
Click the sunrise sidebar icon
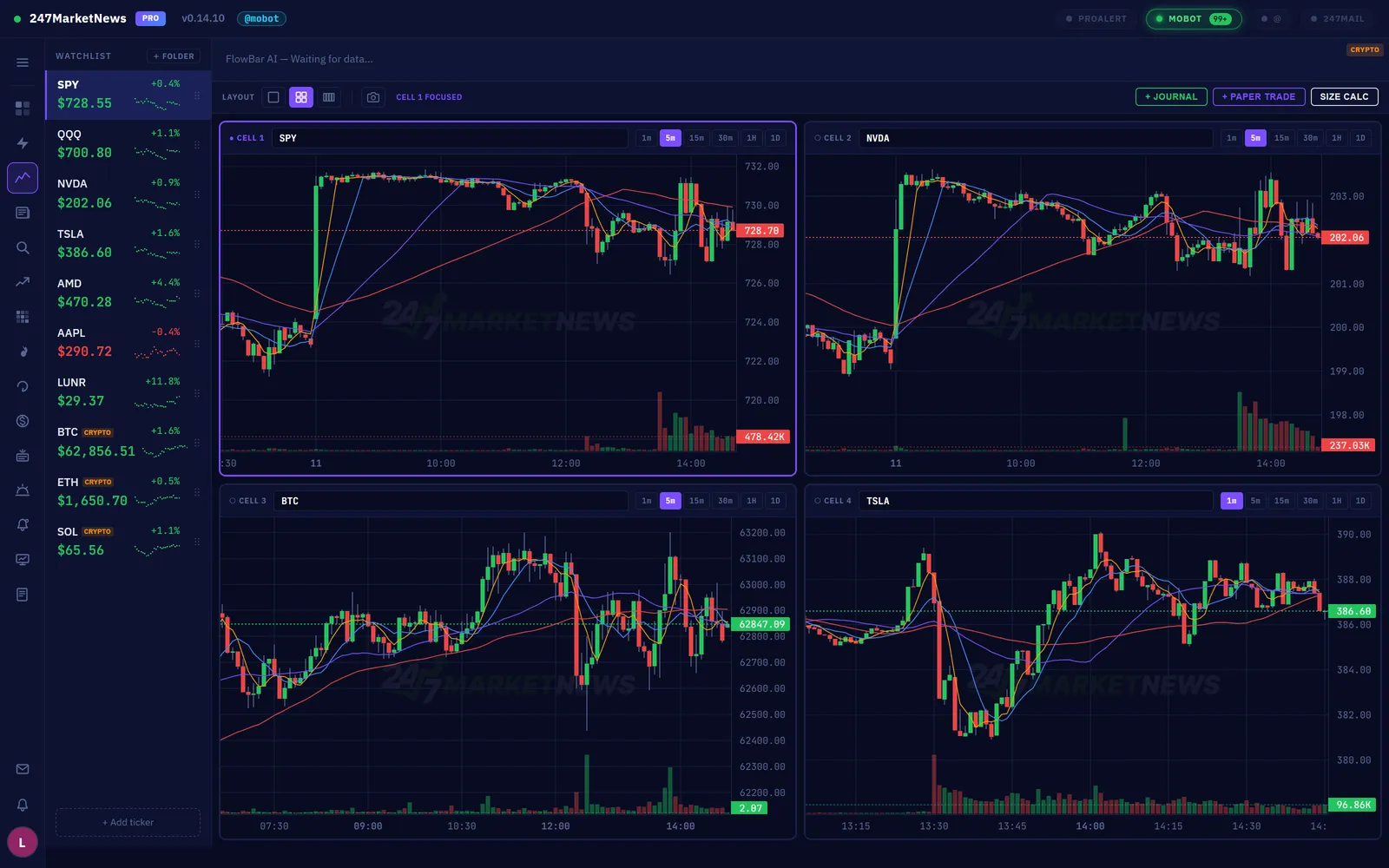click(x=23, y=490)
